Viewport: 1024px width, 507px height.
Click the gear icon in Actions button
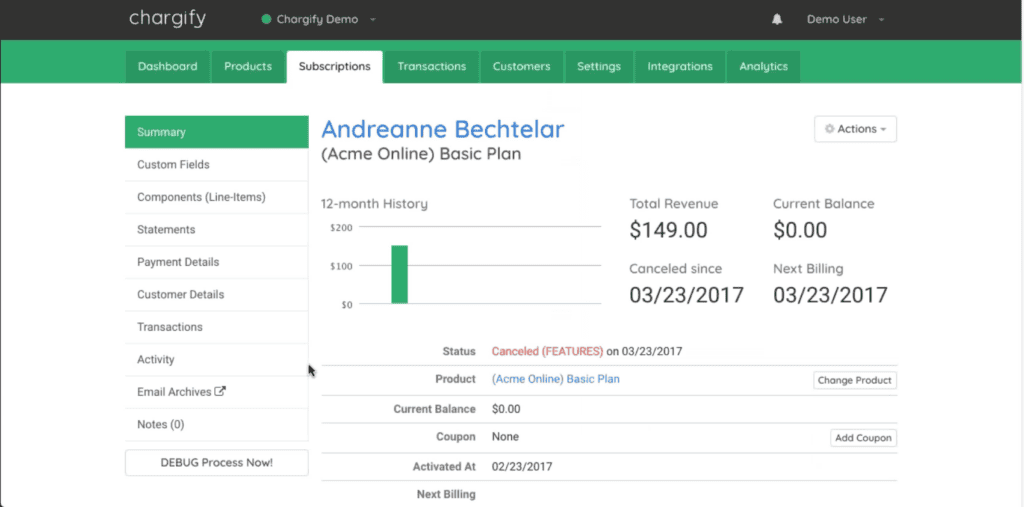(x=829, y=129)
